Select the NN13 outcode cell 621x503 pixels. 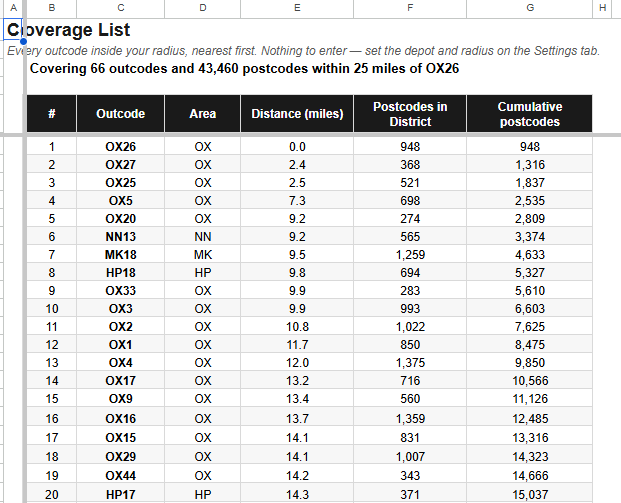[x=120, y=236]
